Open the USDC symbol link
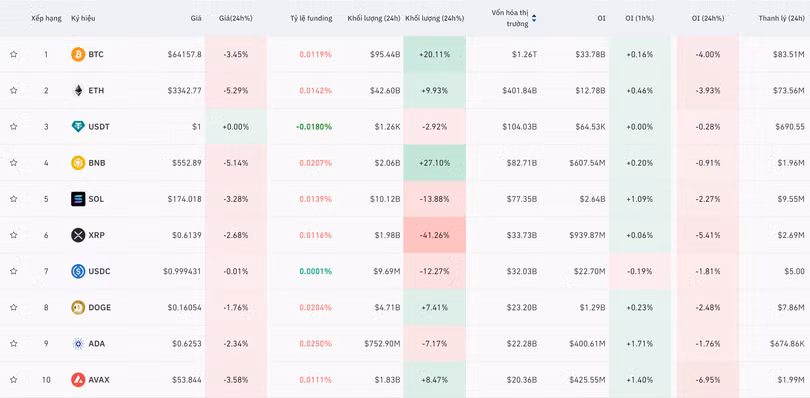 point(99,271)
